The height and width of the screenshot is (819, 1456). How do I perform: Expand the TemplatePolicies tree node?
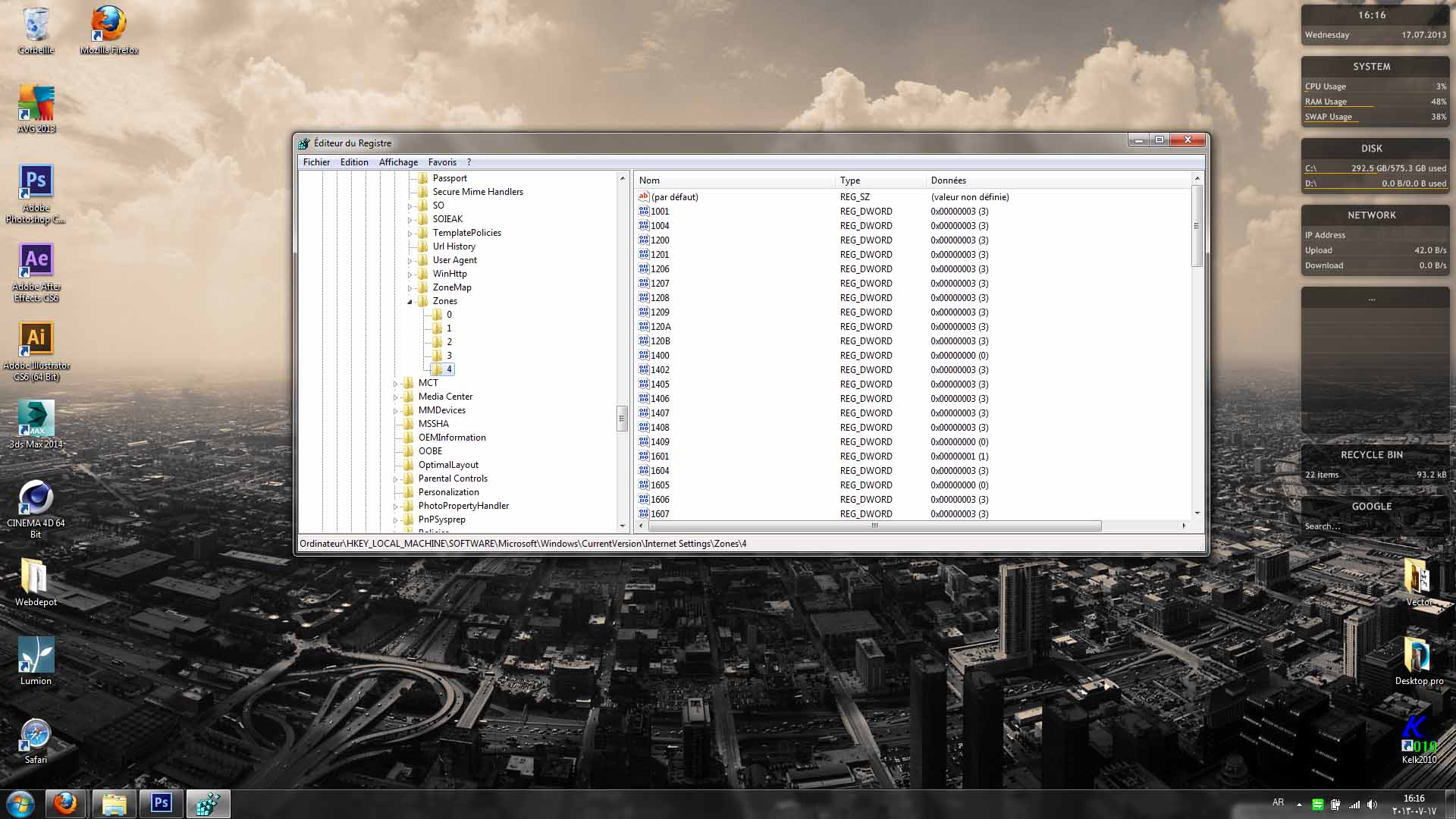(x=409, y=234)
